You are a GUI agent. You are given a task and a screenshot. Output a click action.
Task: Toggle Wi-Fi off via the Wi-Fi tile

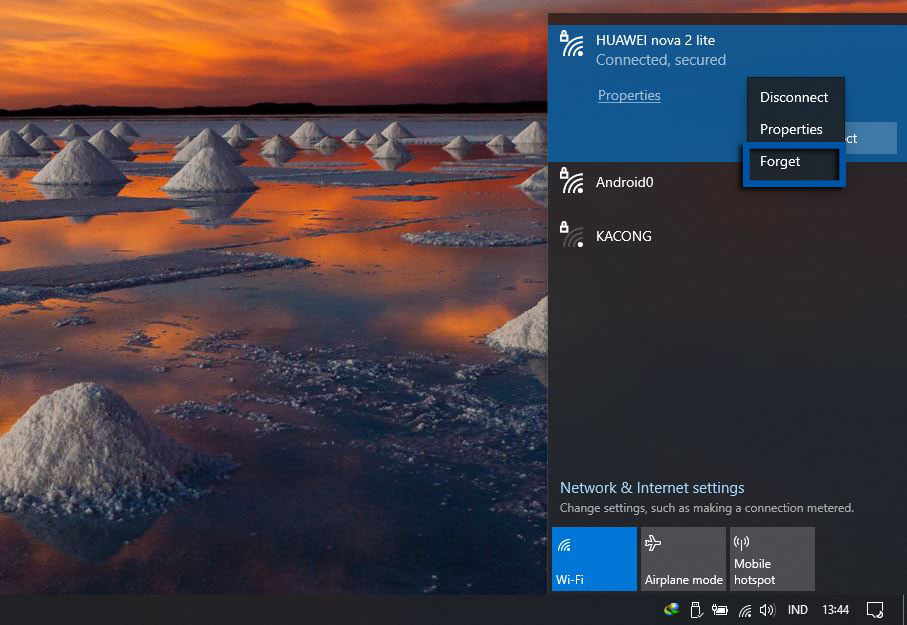coord(594,558)
